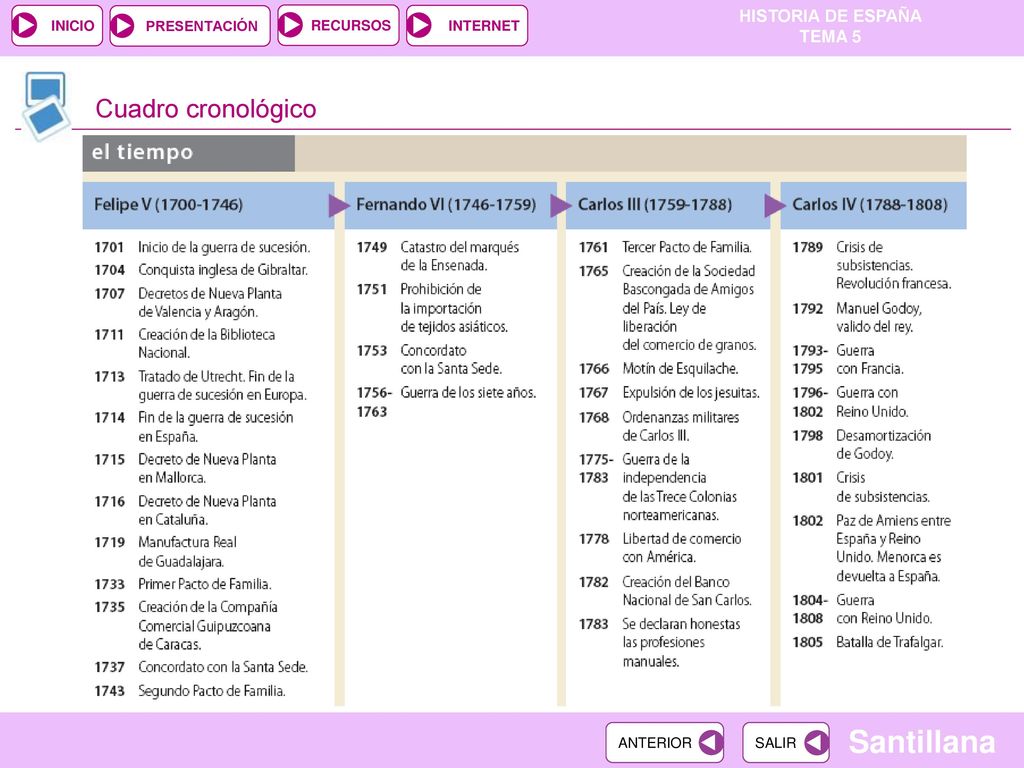Select the Carlos III (1759-1788) header
1024x768 pixels.
[x=668, y=205]
